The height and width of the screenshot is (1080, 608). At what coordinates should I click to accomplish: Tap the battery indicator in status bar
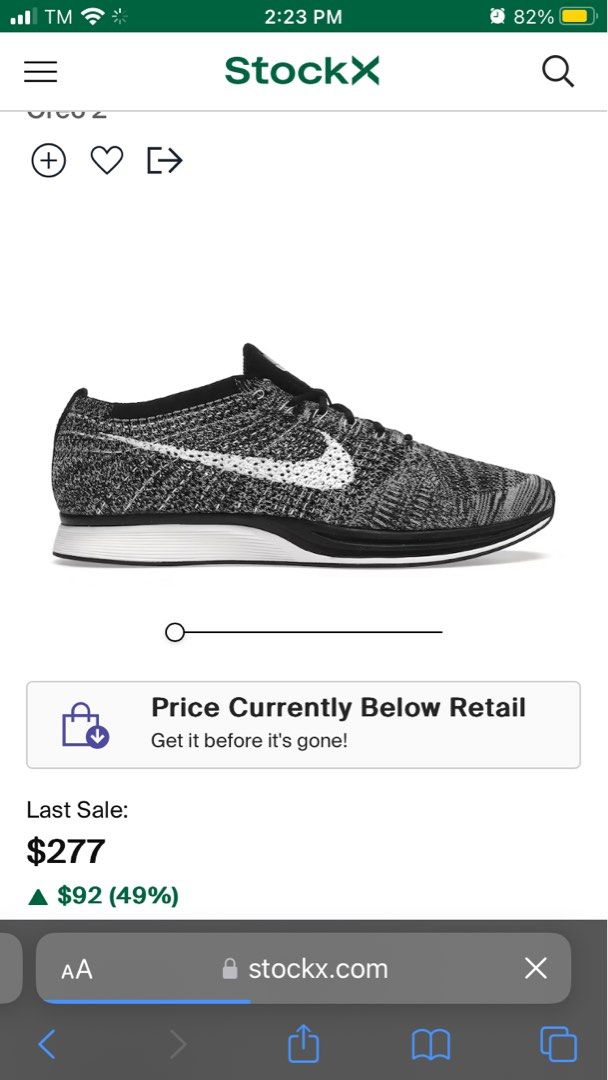point(577,16)
